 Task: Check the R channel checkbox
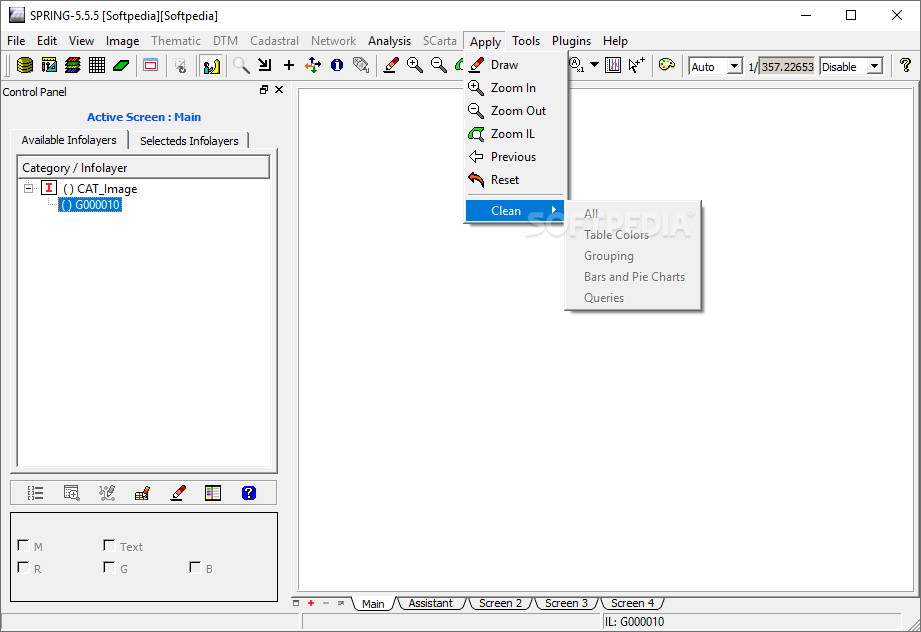click(23, 567)
